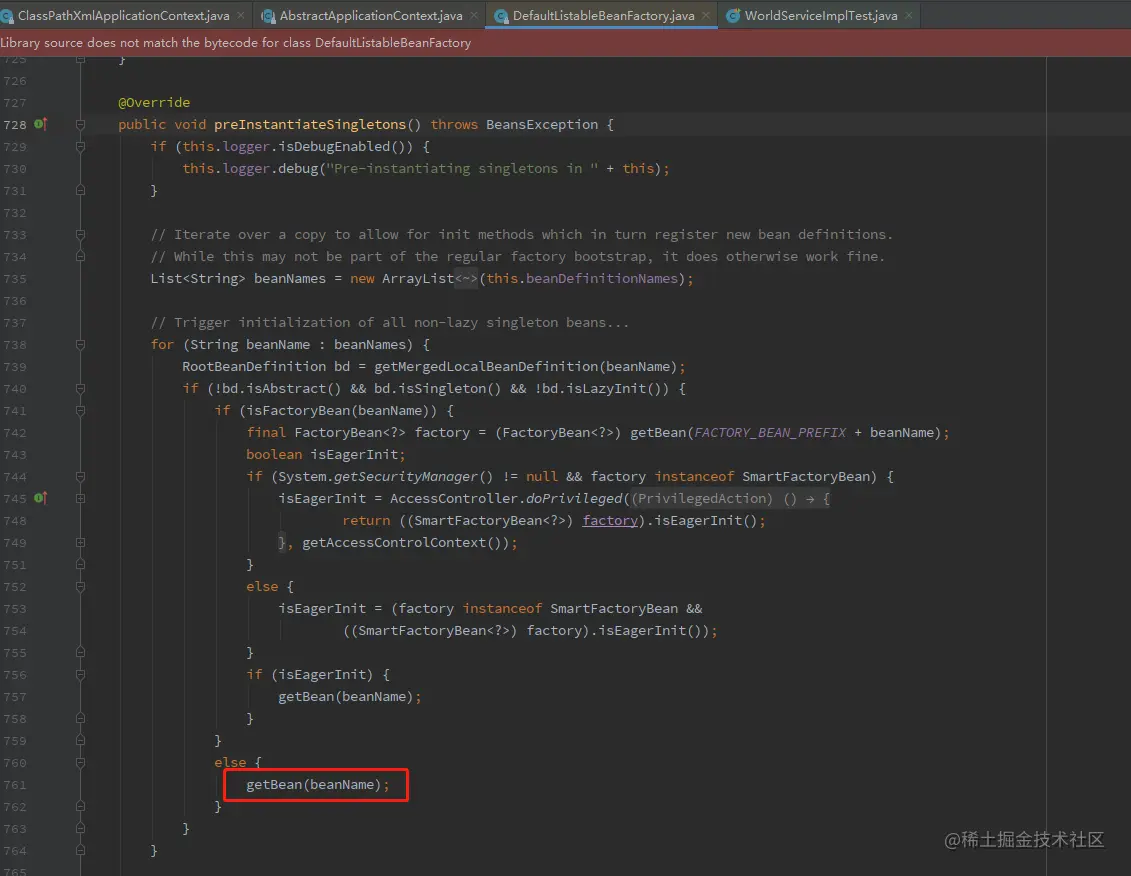Collapse the isDebugEnabled if block at line 729
Viewport: 1131px width, 876px height.
(80, 146)
